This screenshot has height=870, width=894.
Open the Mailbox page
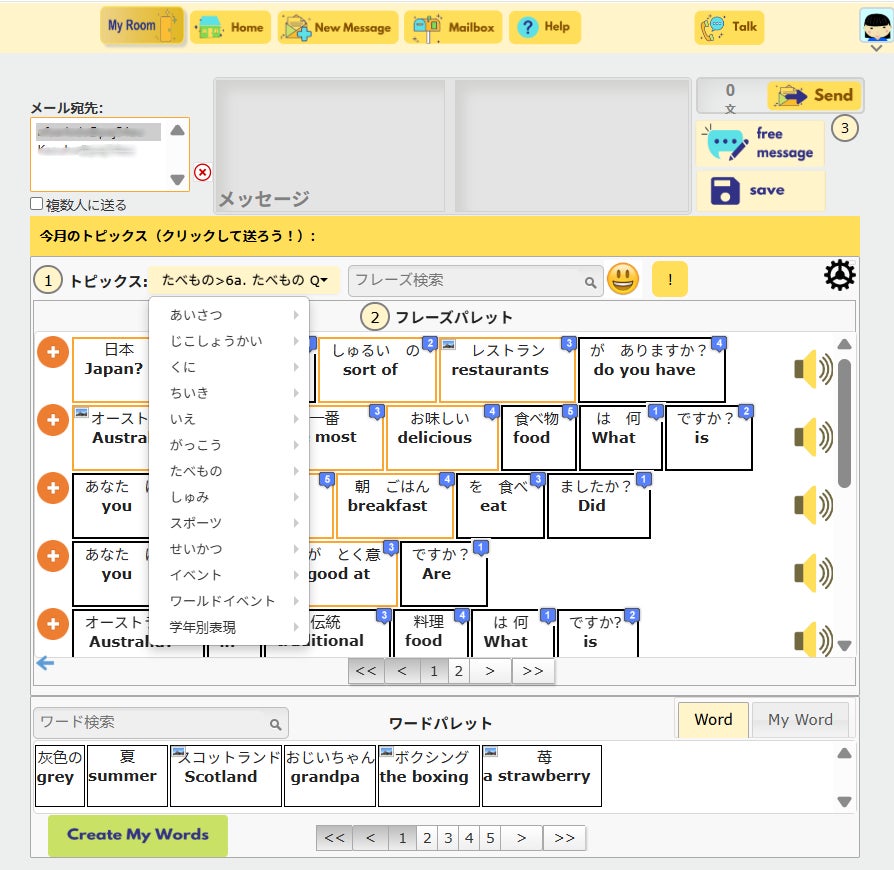[453, 27]
